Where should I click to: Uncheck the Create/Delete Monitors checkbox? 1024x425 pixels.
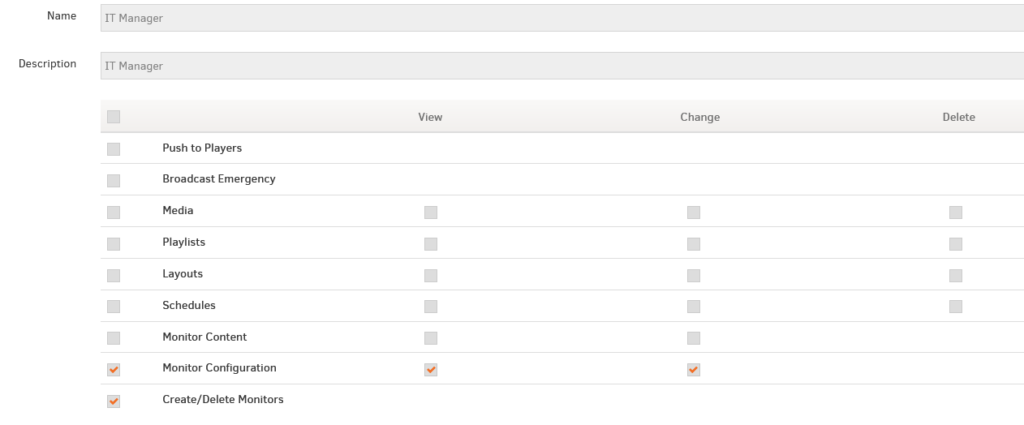114,401
